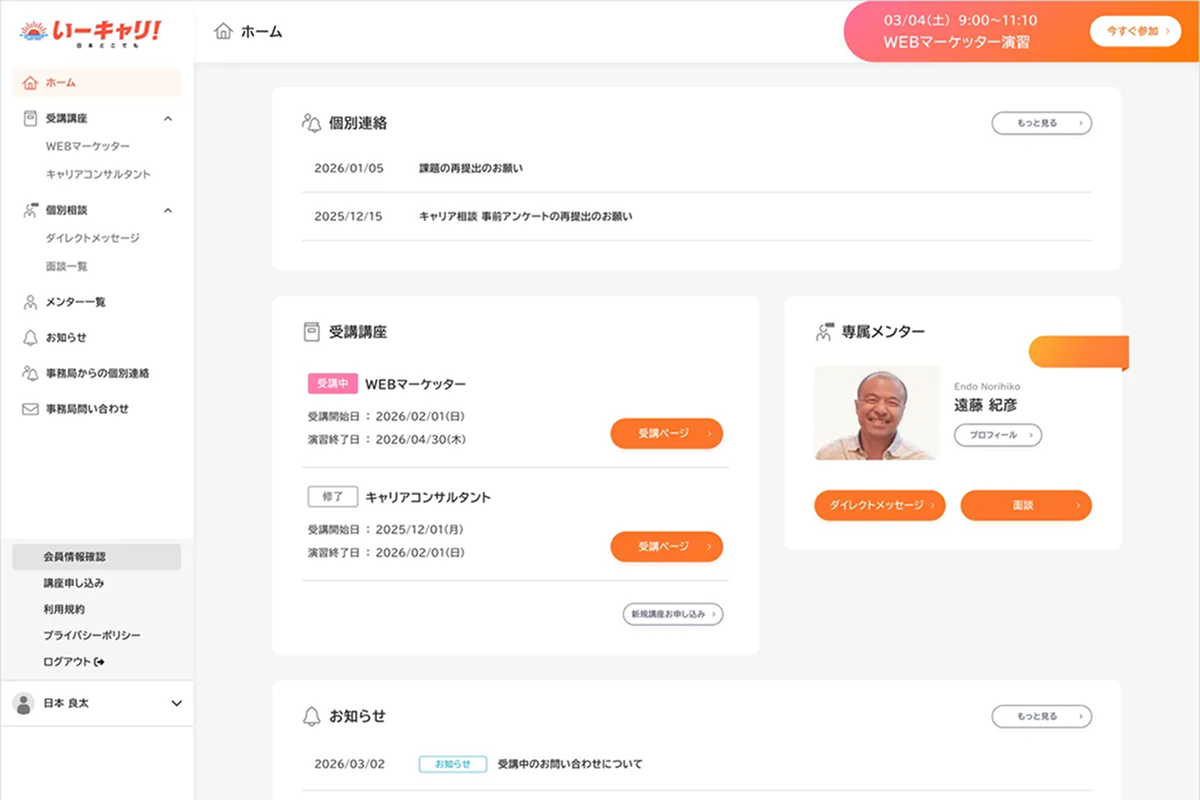Click the date 2025/12/15

348,216
